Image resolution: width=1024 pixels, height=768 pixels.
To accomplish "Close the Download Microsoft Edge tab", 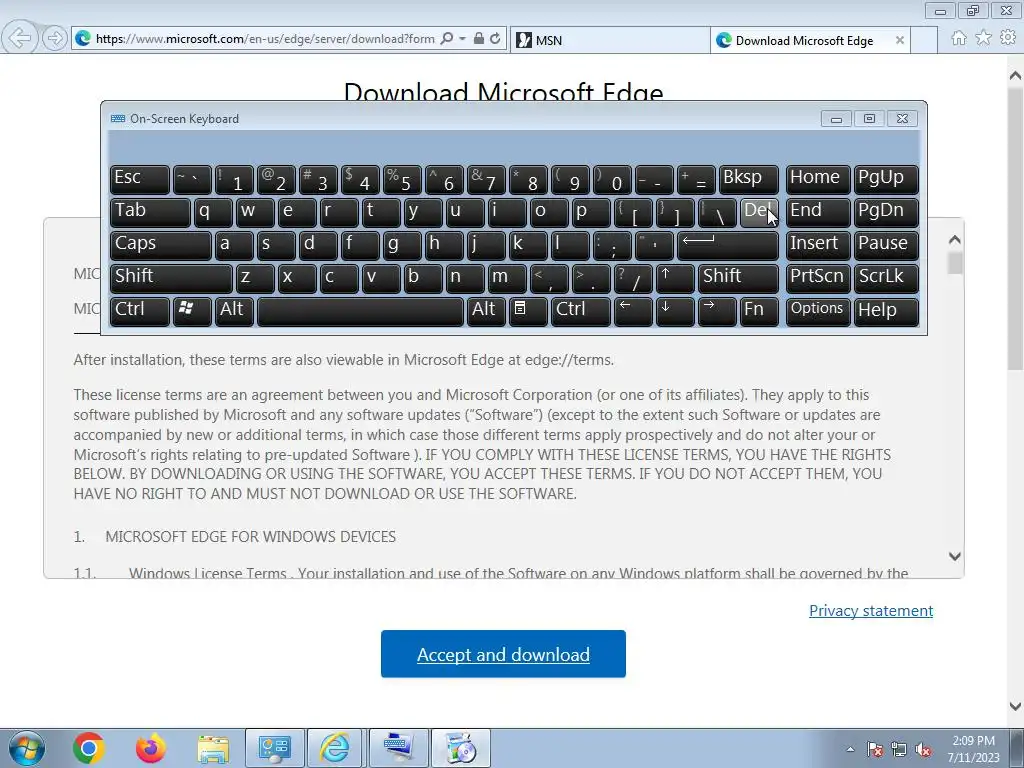I will [899, 40].
